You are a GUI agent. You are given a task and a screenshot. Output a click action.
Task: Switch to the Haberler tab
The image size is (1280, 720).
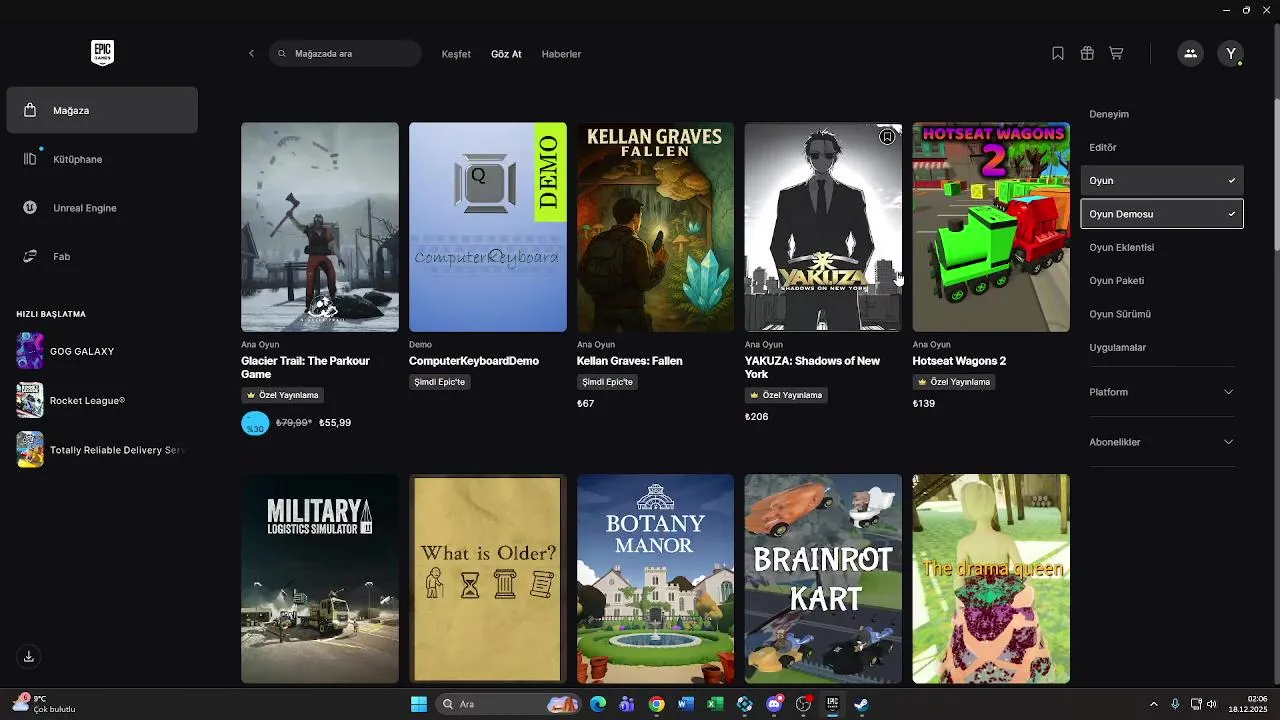tap(561, 54)
